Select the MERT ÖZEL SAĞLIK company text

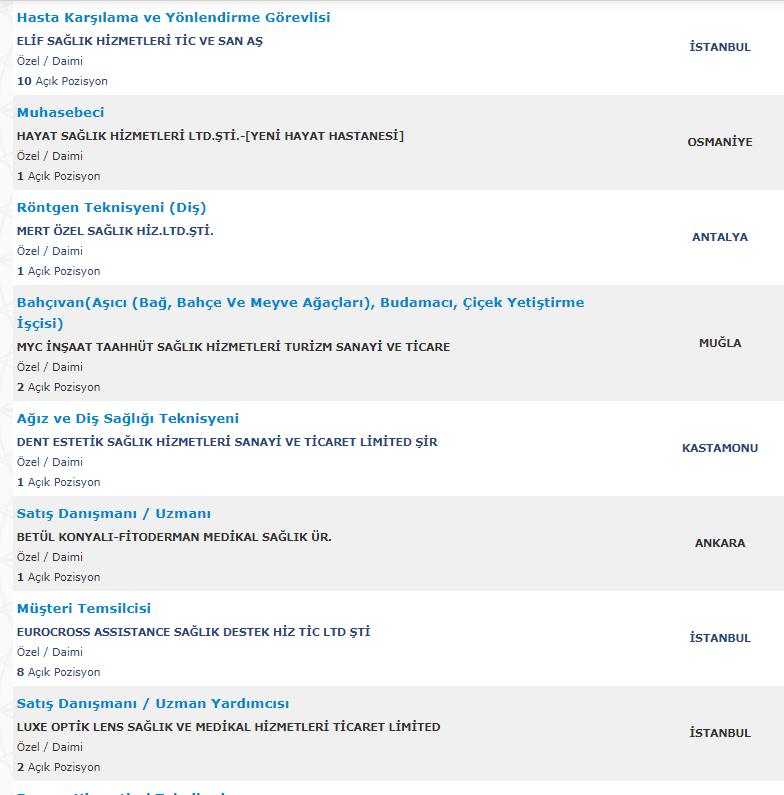coord(115,231)
